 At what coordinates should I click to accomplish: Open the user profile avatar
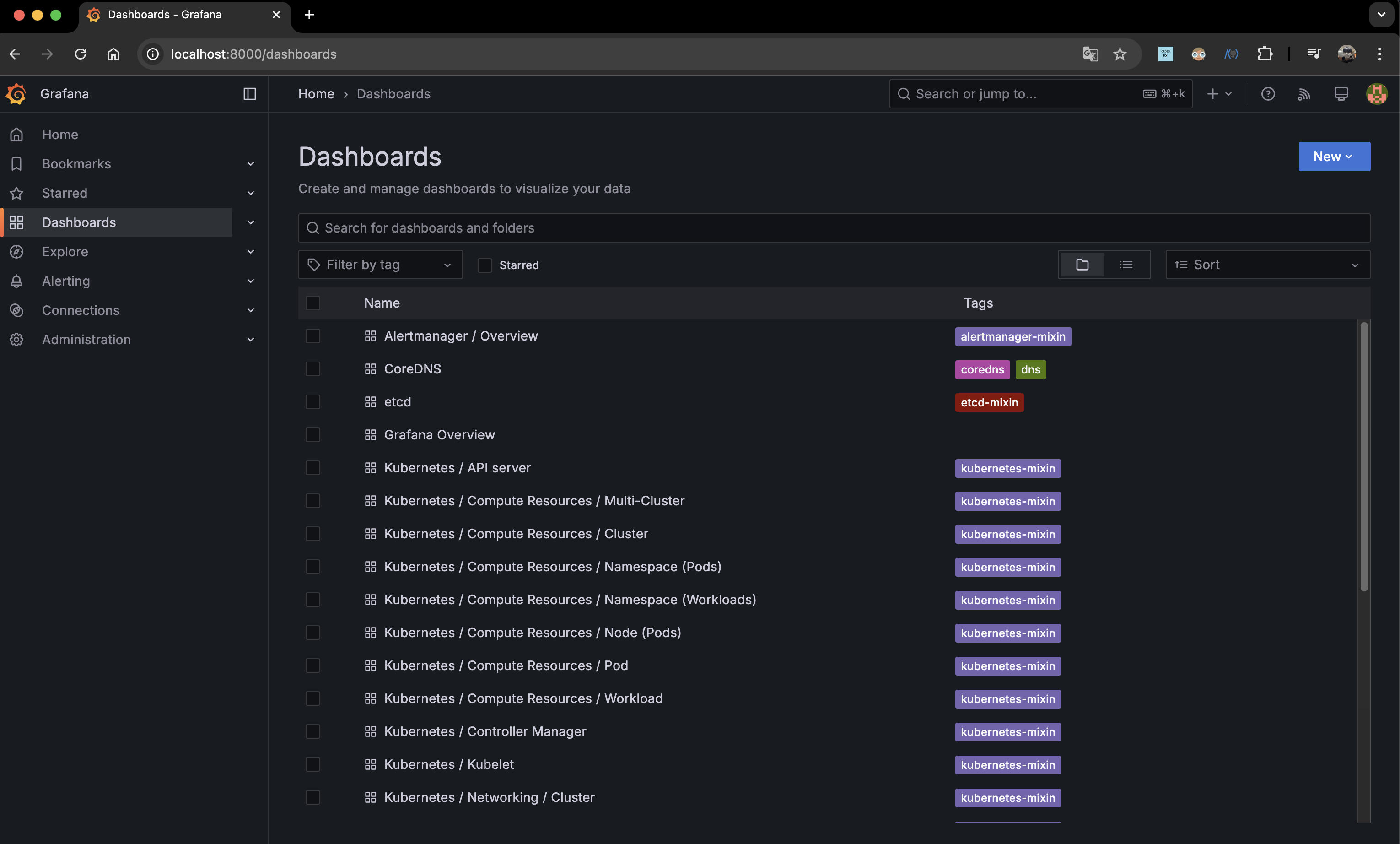[1376, 94]
